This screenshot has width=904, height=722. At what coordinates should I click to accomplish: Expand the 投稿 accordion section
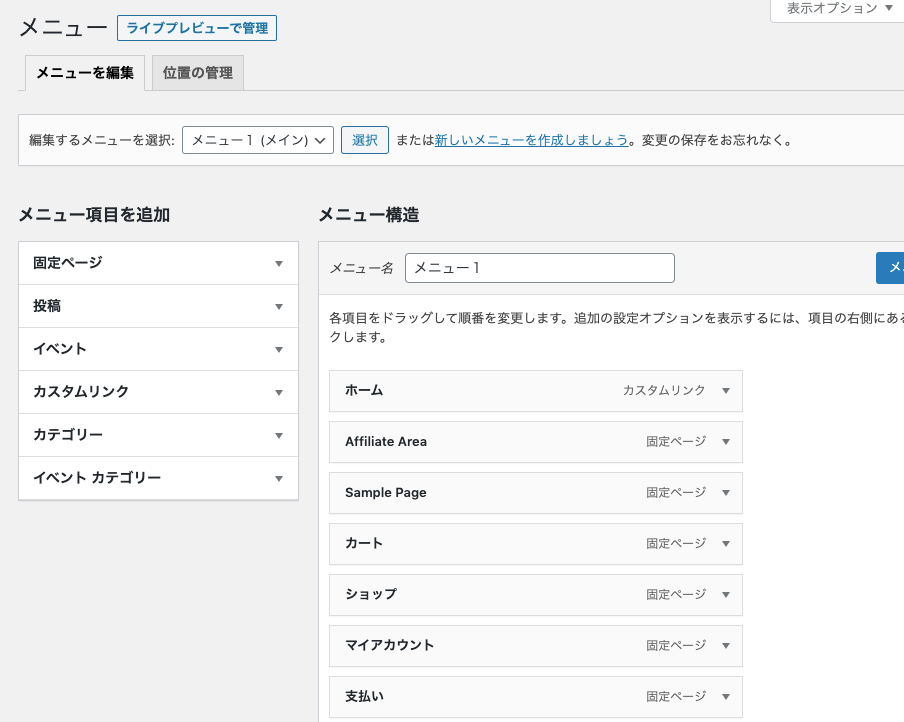pyautogui.click(x=279, y=307)
